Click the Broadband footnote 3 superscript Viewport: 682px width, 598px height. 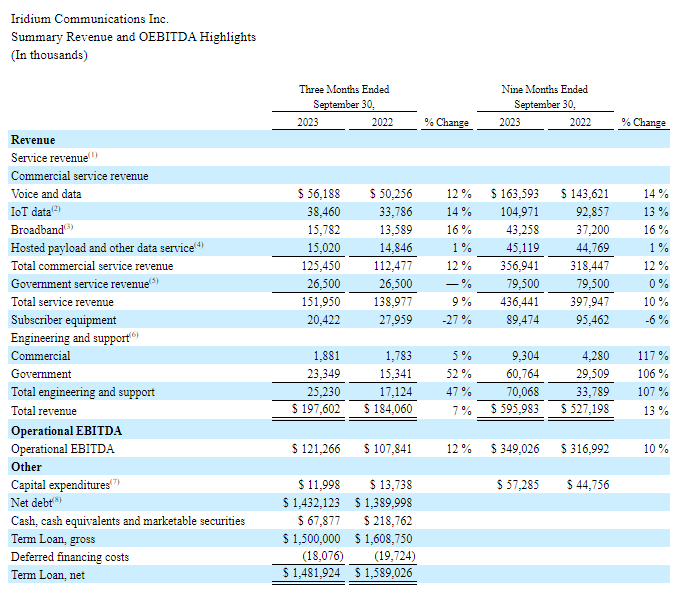click(x=69, y=227)
